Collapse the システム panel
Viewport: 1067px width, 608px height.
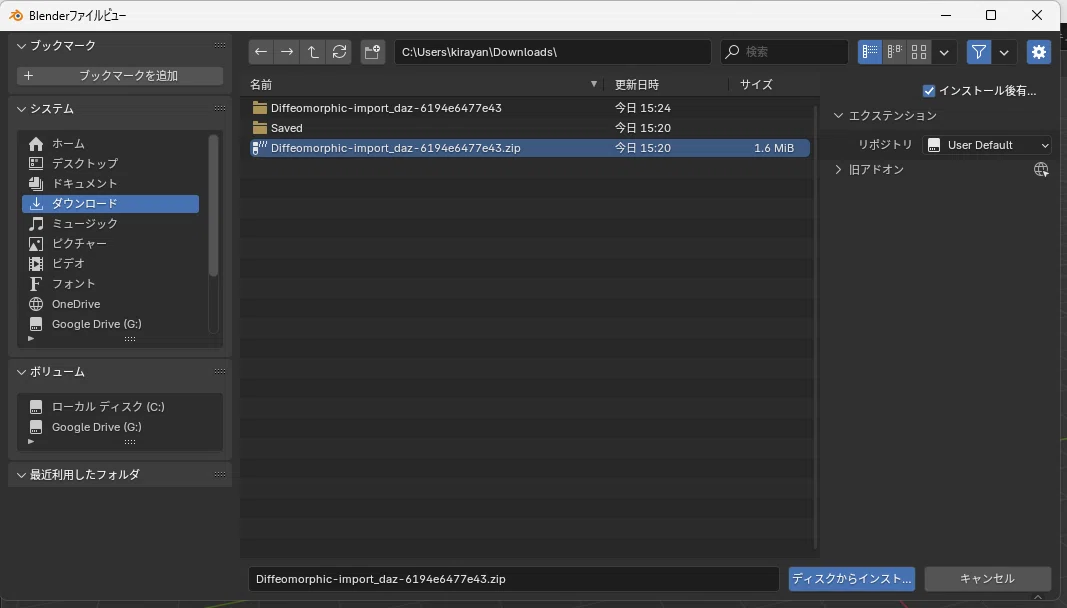pyautogui.click(x=21, y=109)
